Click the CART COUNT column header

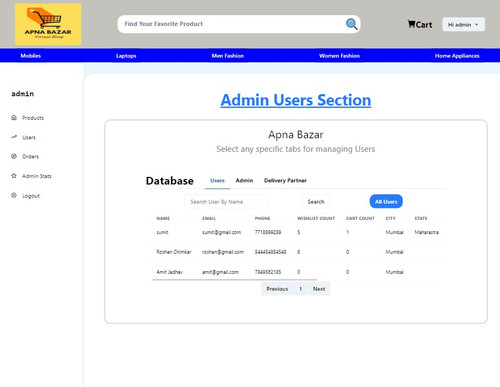coord(360,218)
